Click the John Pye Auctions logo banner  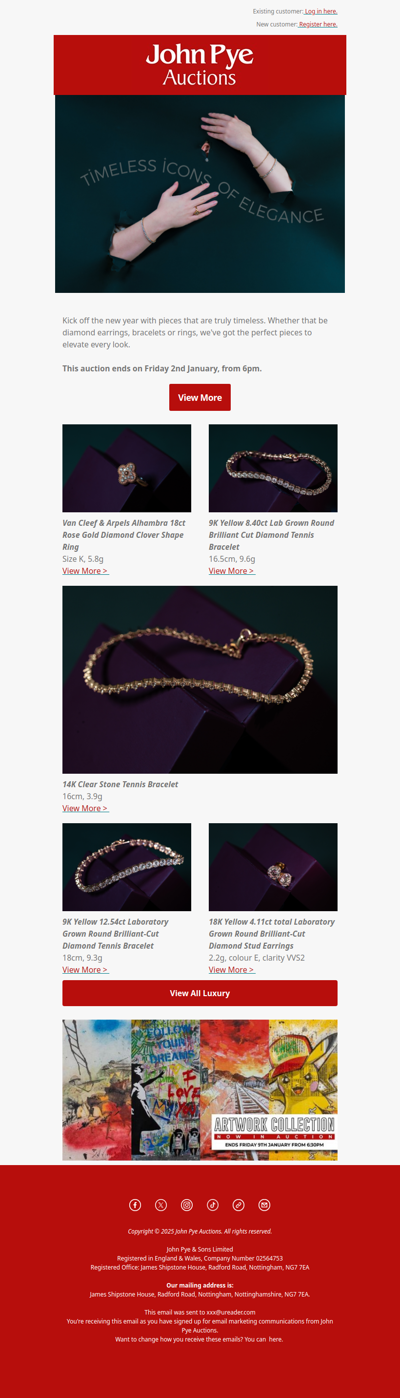click(x=200, y=65)
